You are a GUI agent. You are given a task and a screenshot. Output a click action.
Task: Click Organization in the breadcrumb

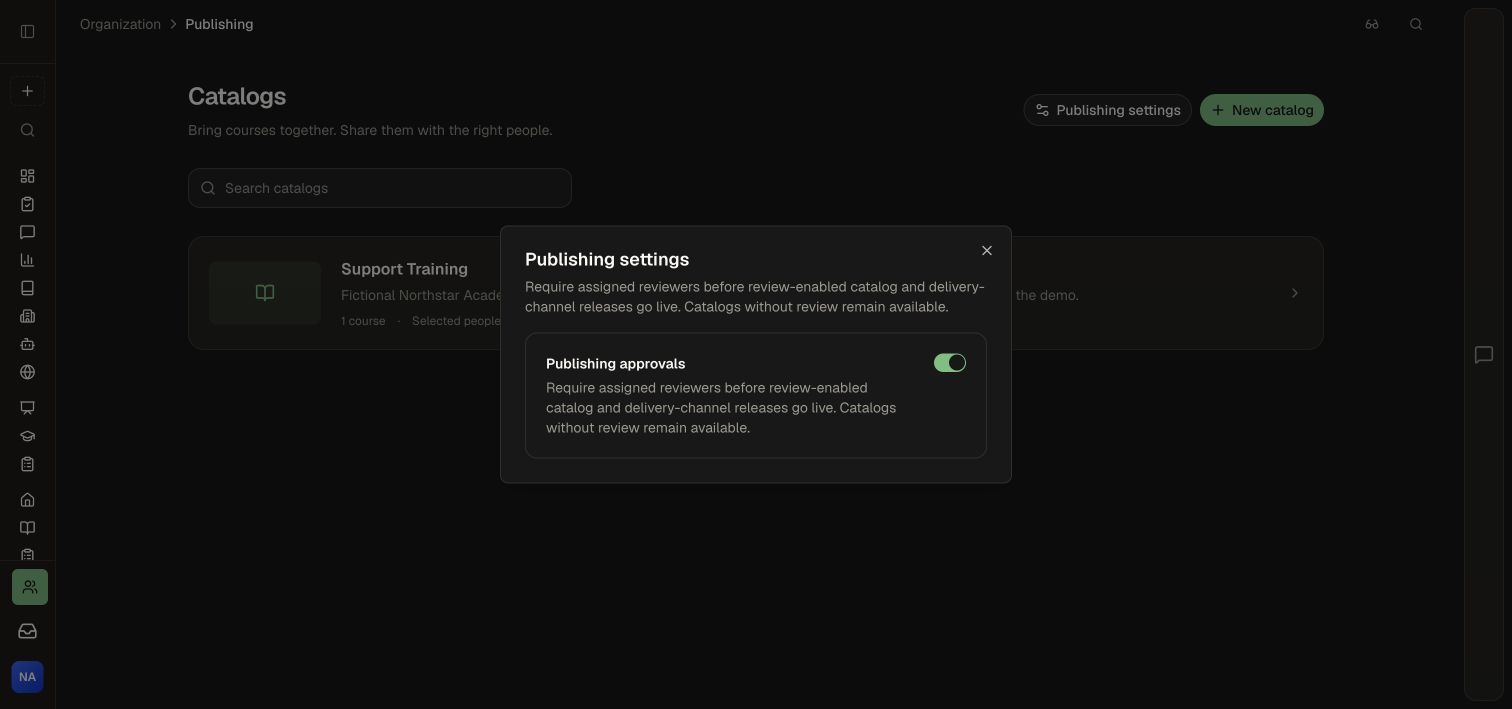(x=120, y=24)
